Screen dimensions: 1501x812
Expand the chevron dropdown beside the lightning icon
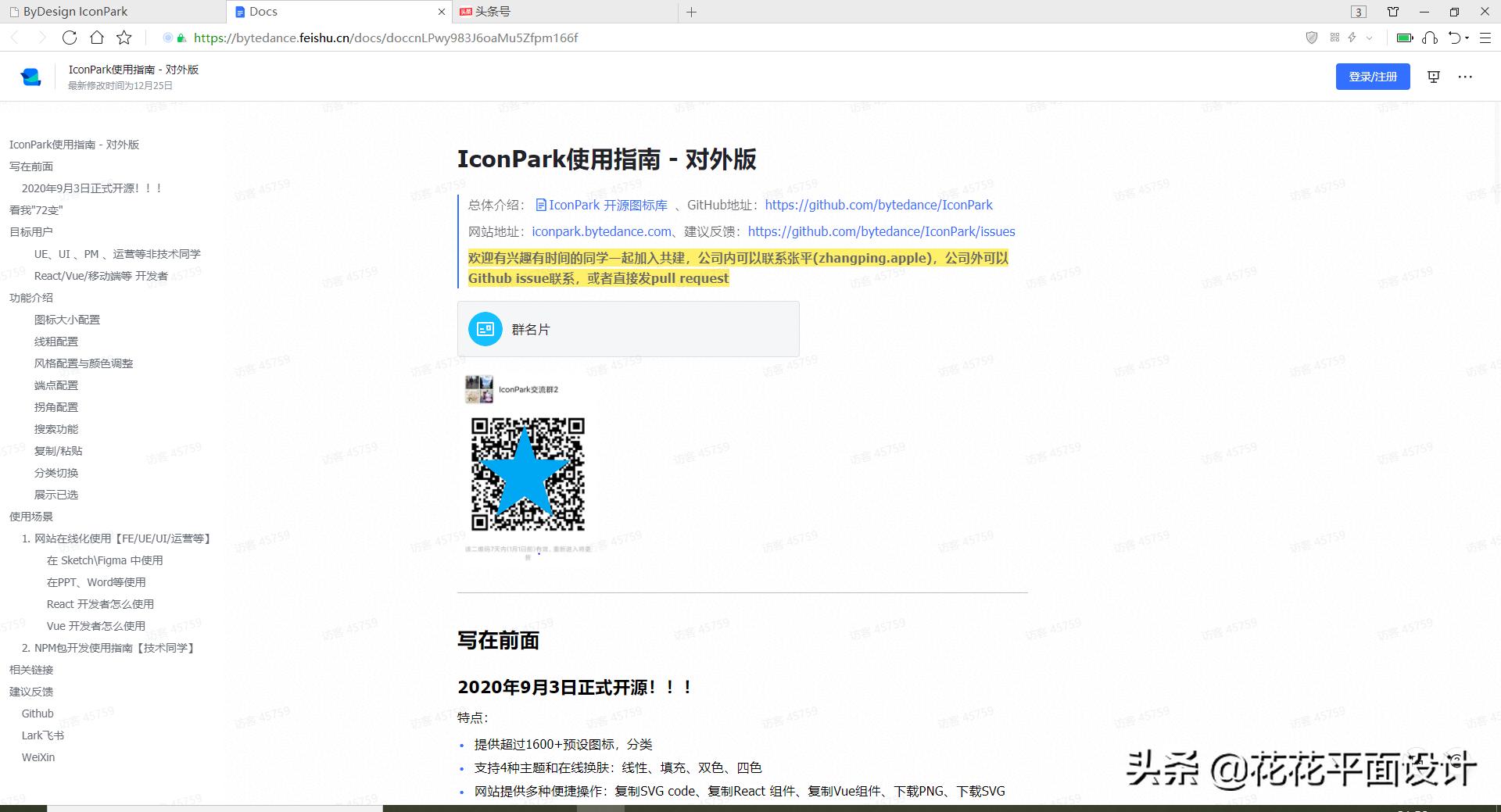(x=1369, y=38)
